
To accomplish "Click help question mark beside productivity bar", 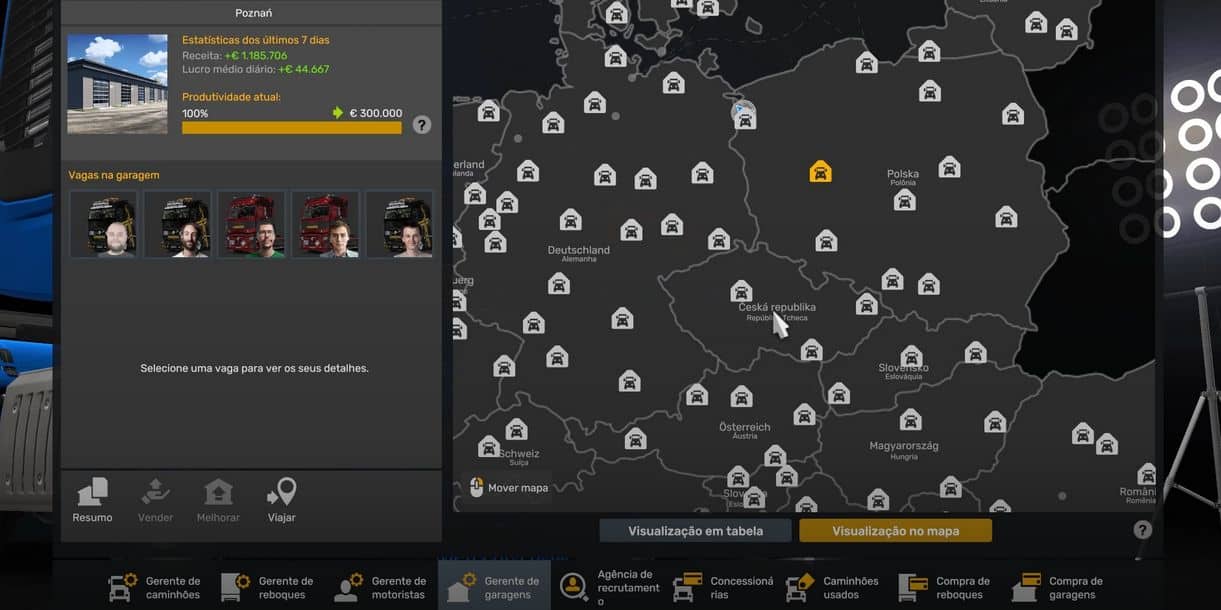I will tap(422, 125).
